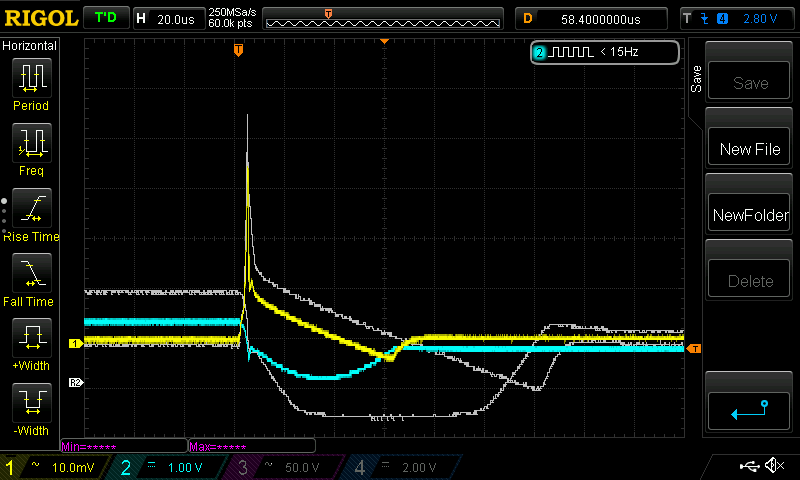Click the RIGOL logo
Viewport: 800px width, 480px height.
point(41,18)
